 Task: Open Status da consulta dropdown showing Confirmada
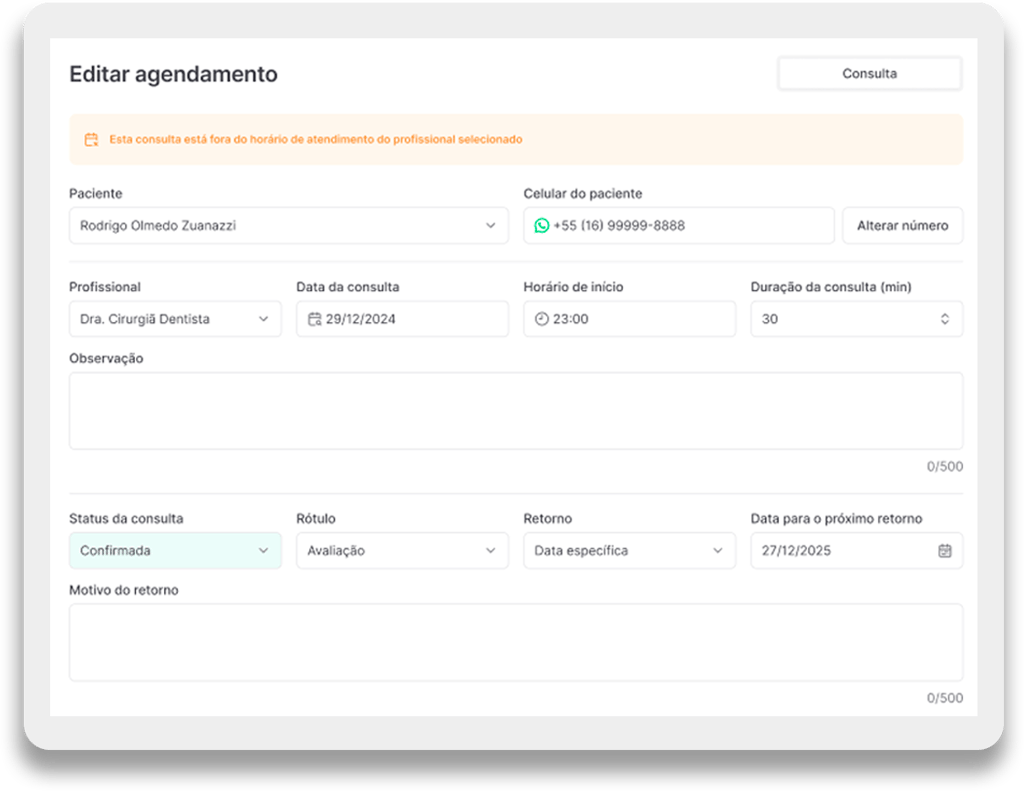175,551
